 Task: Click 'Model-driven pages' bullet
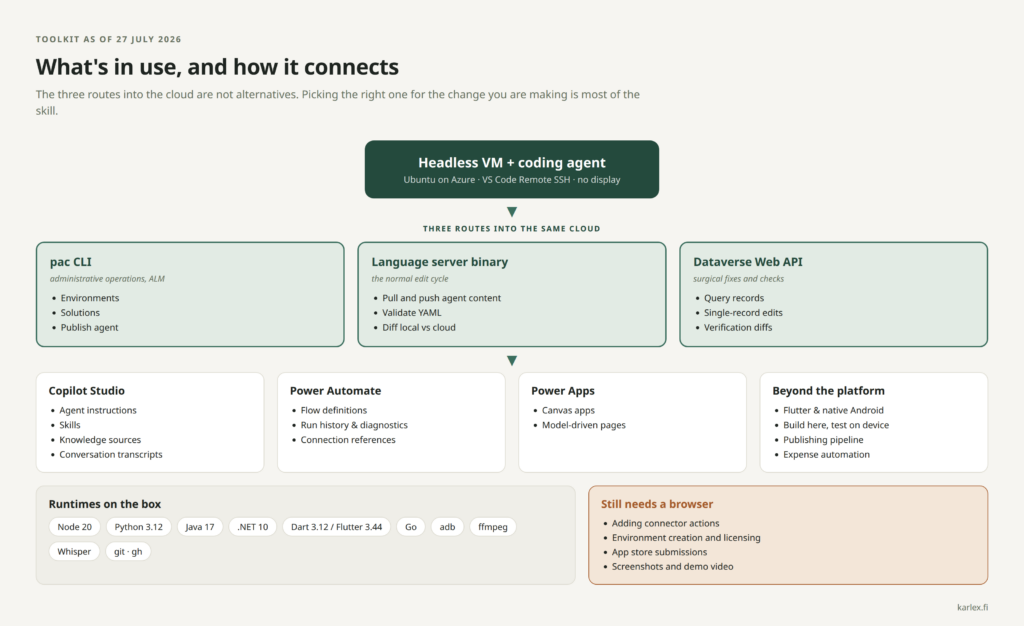(584, 425)
